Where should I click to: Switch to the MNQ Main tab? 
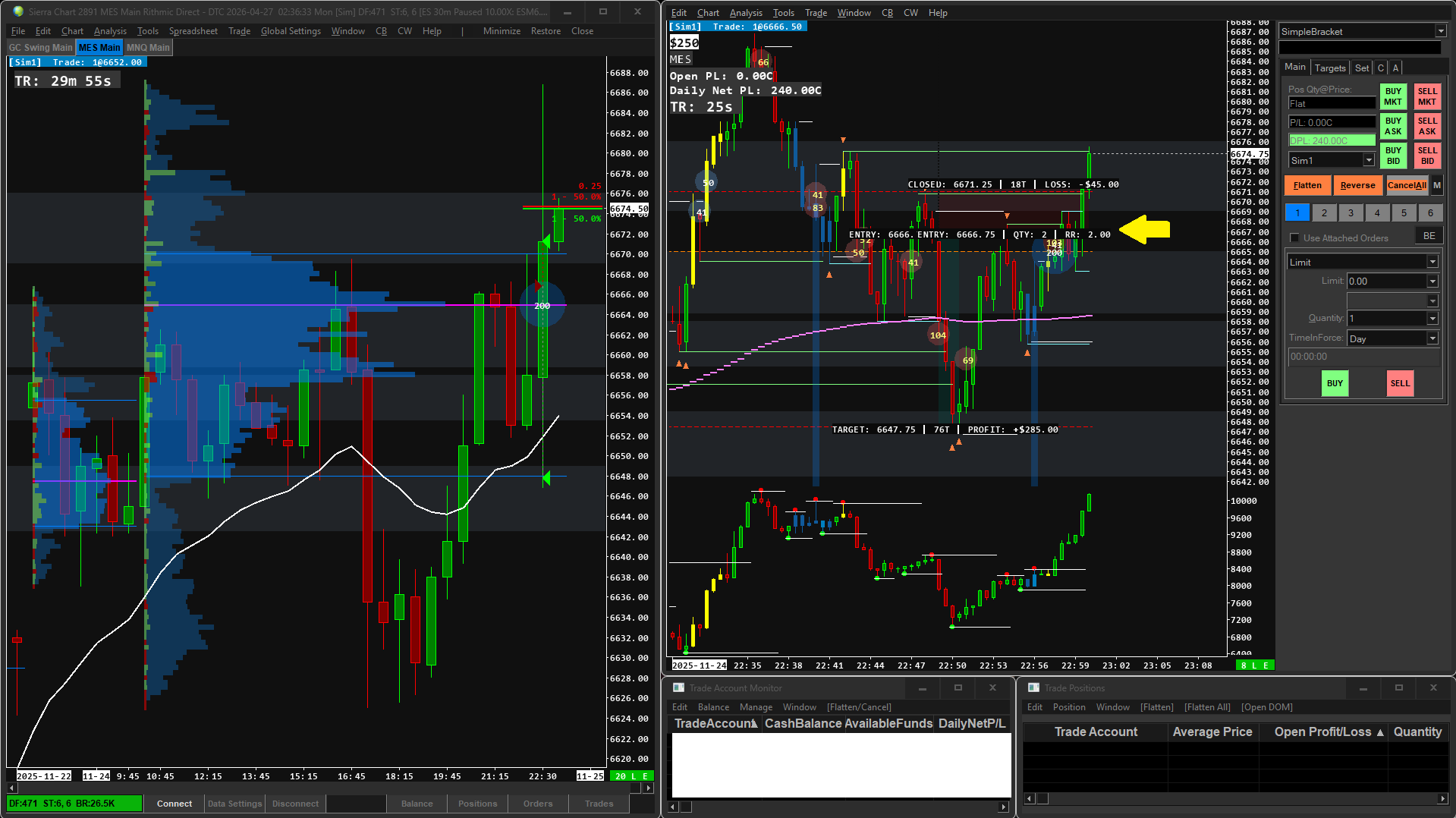[148, 47]
